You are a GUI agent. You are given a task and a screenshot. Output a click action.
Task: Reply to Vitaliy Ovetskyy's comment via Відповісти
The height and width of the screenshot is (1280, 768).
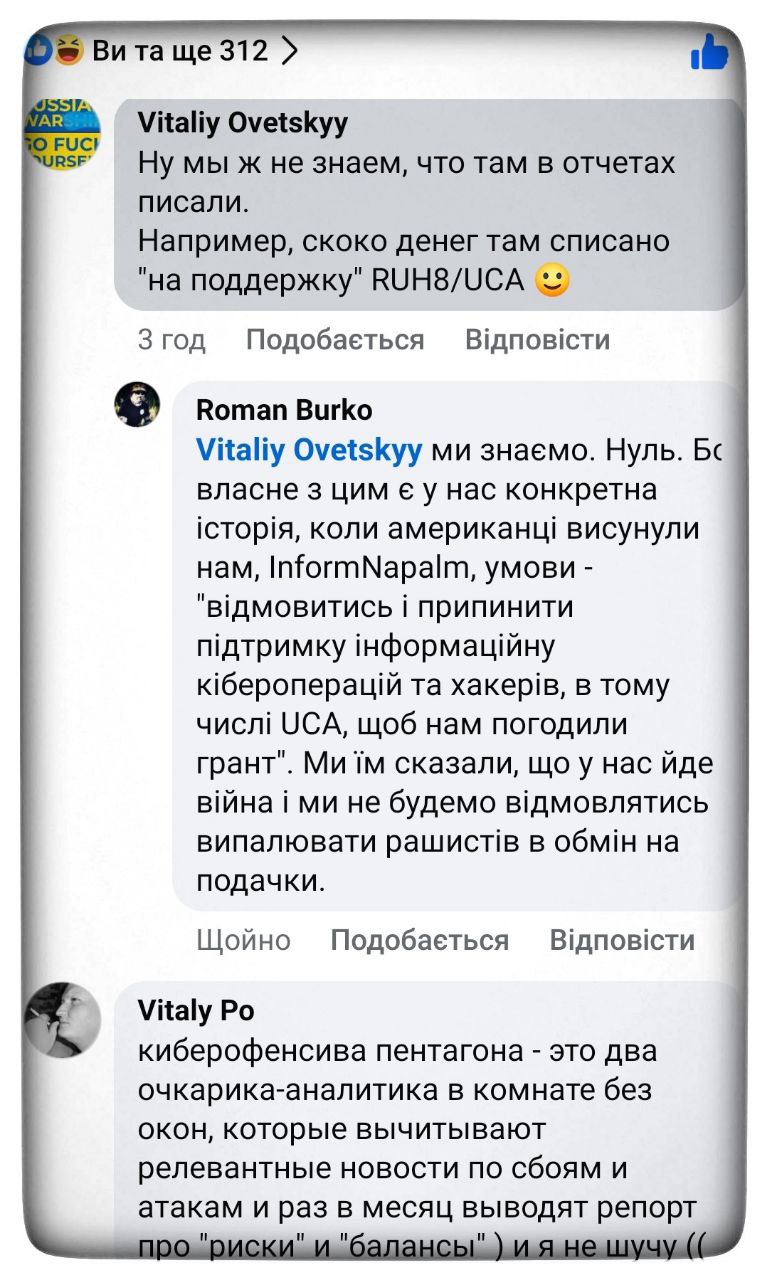tap(537, 340)
